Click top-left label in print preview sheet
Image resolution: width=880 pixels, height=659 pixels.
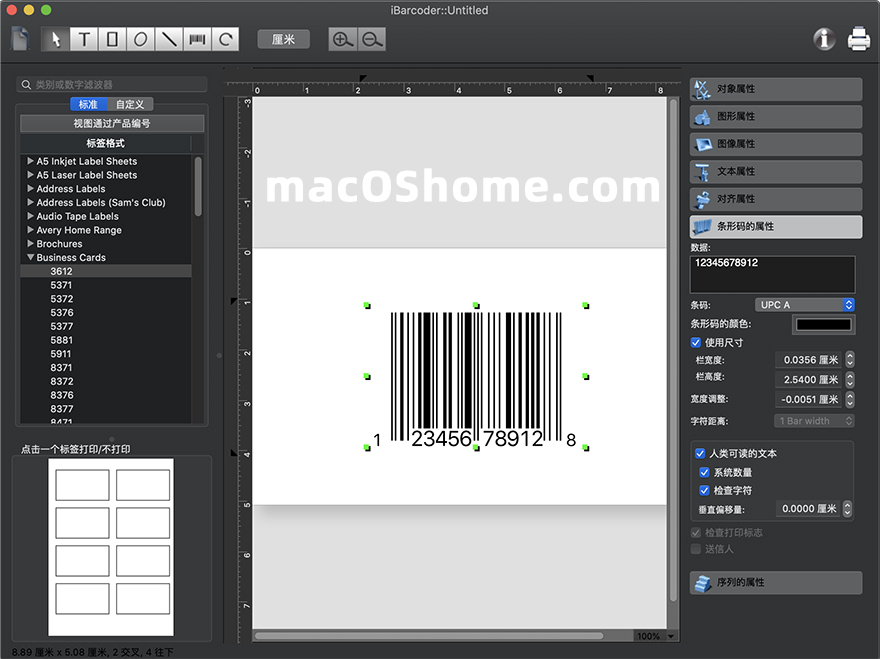pyautogui.click(x=82, y=485)
